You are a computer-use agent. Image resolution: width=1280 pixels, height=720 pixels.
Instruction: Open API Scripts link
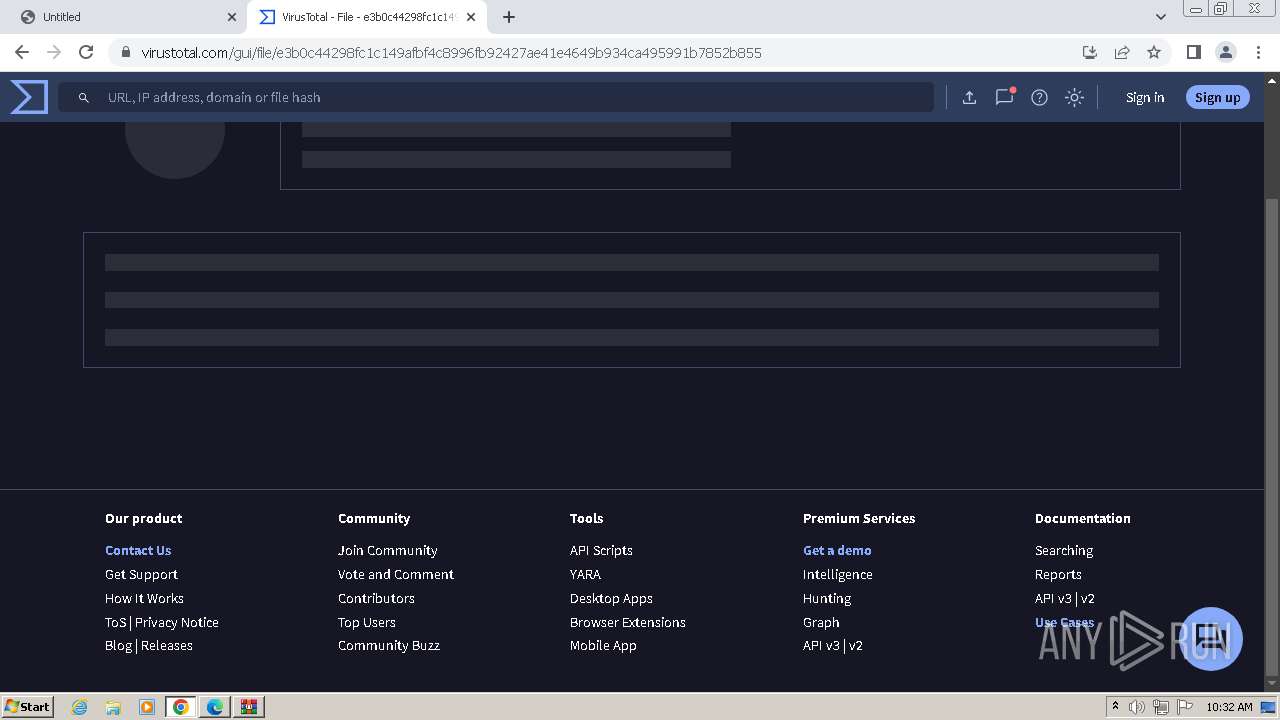(601, 550)
